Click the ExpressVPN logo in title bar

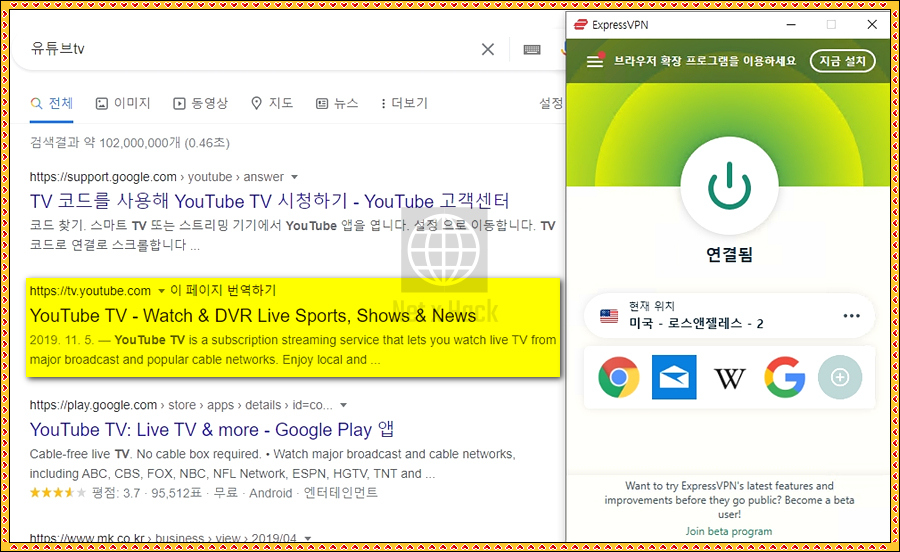click(x=581, y=25)
